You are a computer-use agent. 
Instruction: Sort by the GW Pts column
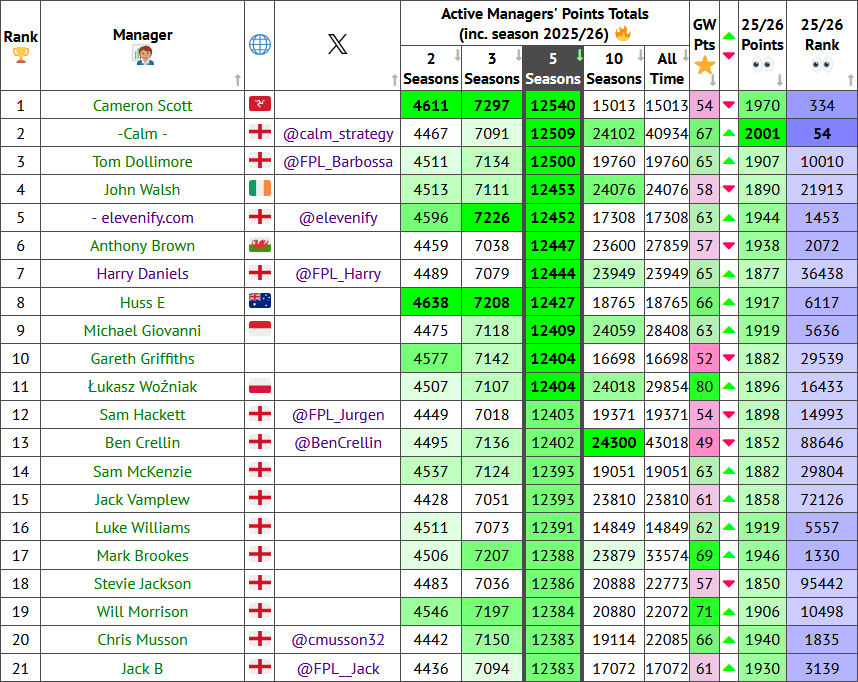pos(704,45)
